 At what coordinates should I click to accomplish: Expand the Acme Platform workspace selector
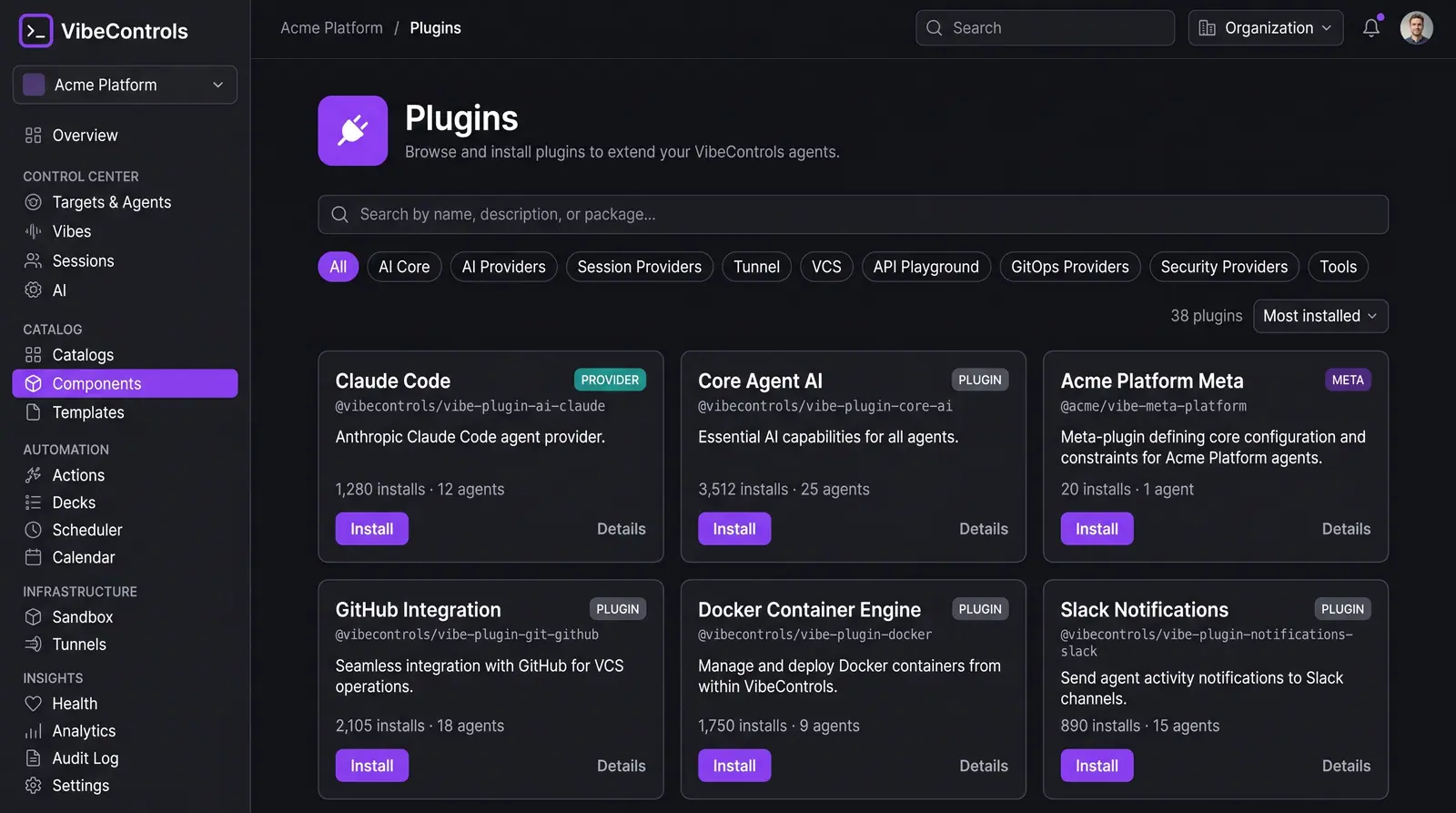tap(125, 85)
